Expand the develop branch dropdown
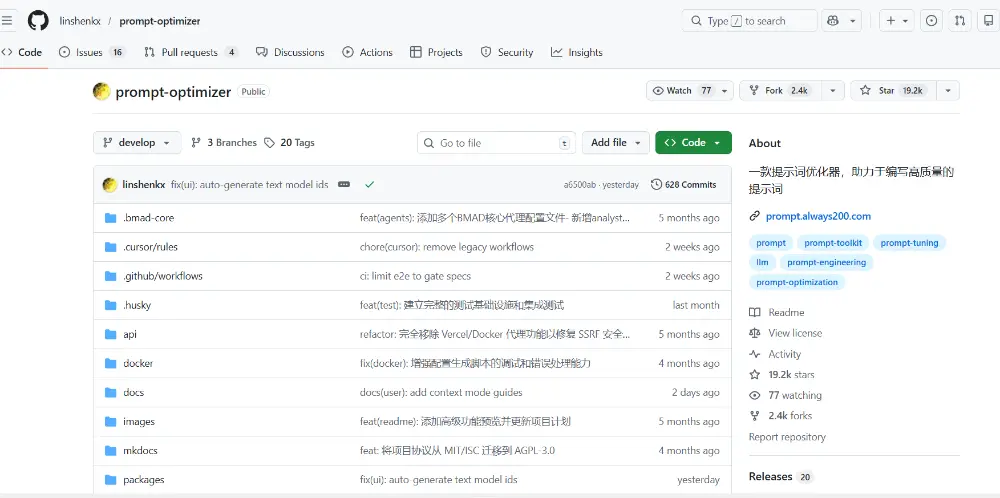 (137, 143)
